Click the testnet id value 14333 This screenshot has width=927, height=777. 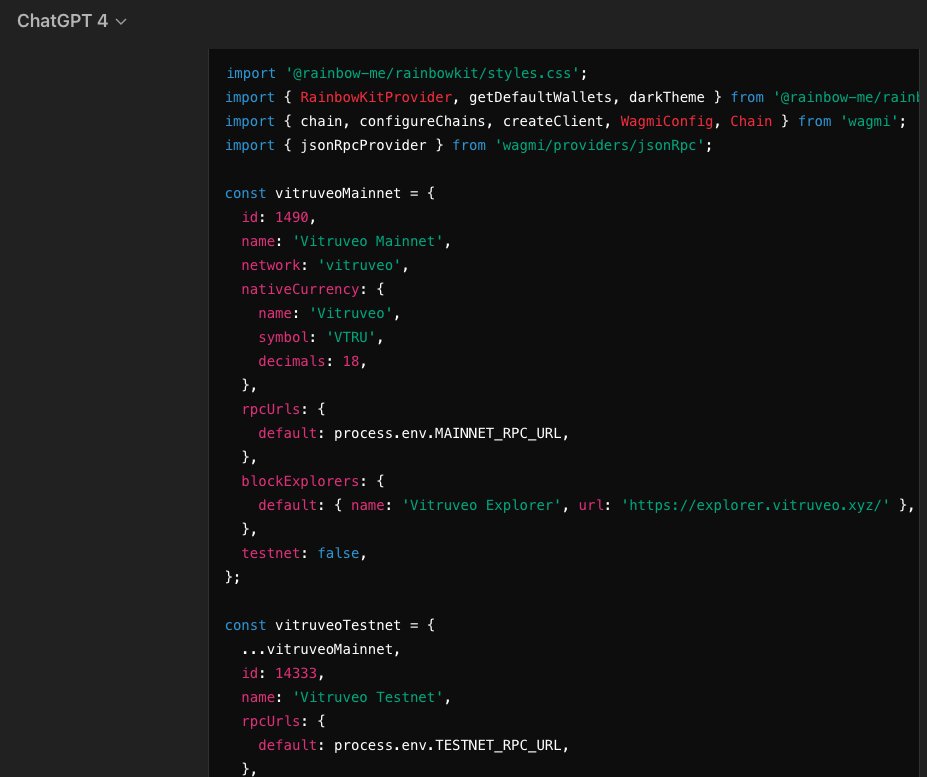(x=296, y=674)
